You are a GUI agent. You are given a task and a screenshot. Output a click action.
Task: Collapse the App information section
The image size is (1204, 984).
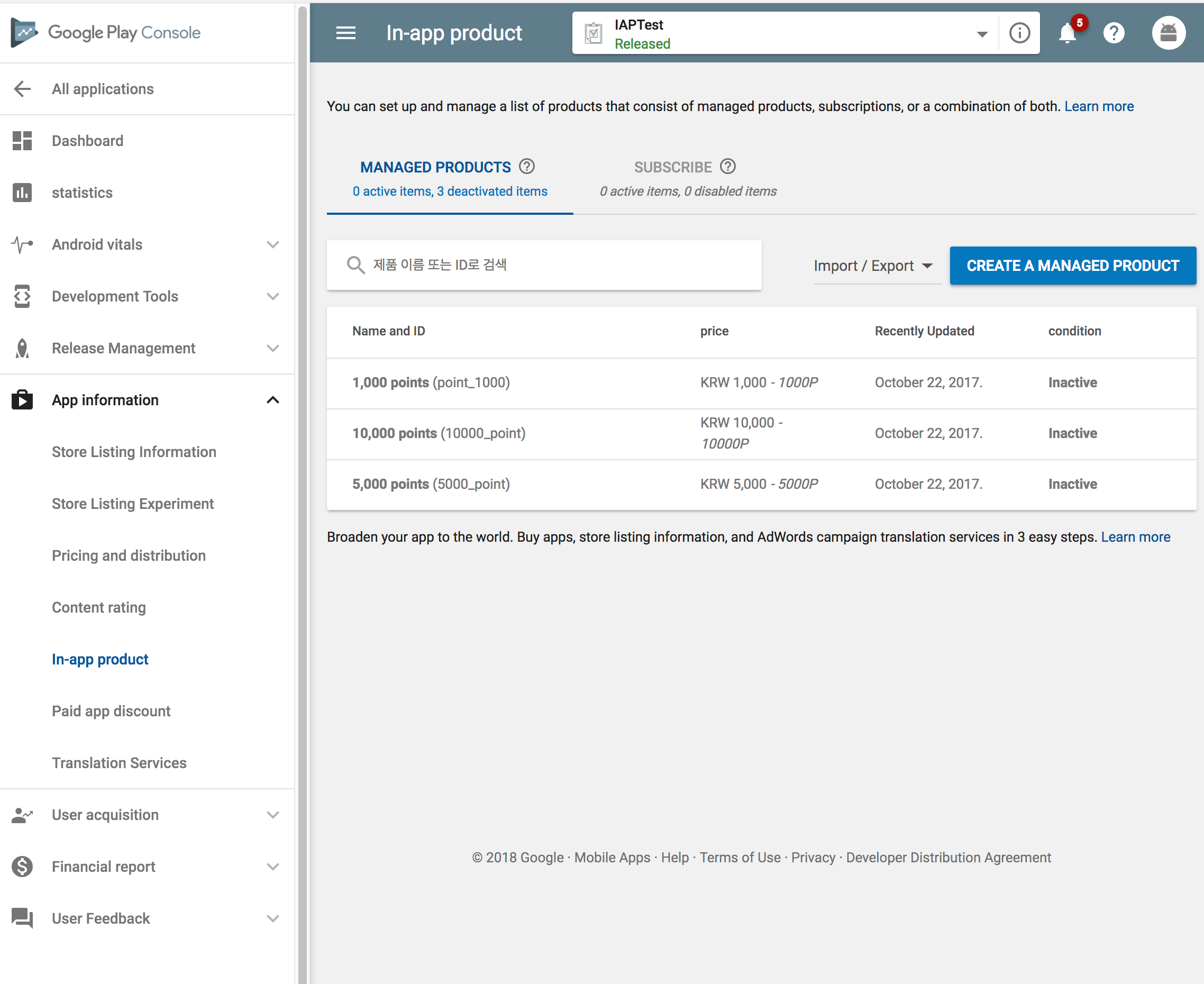tap(272, 400)
